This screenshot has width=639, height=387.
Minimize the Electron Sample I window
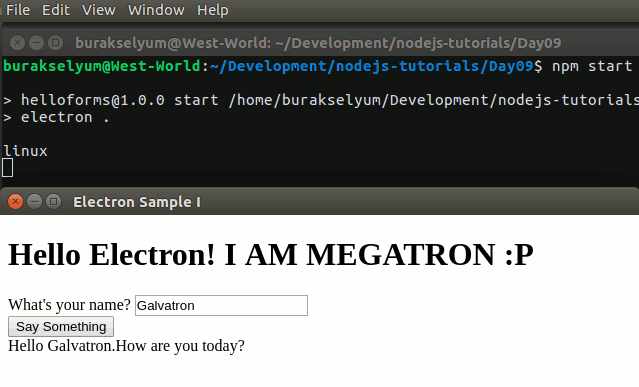tap(35, 201)
